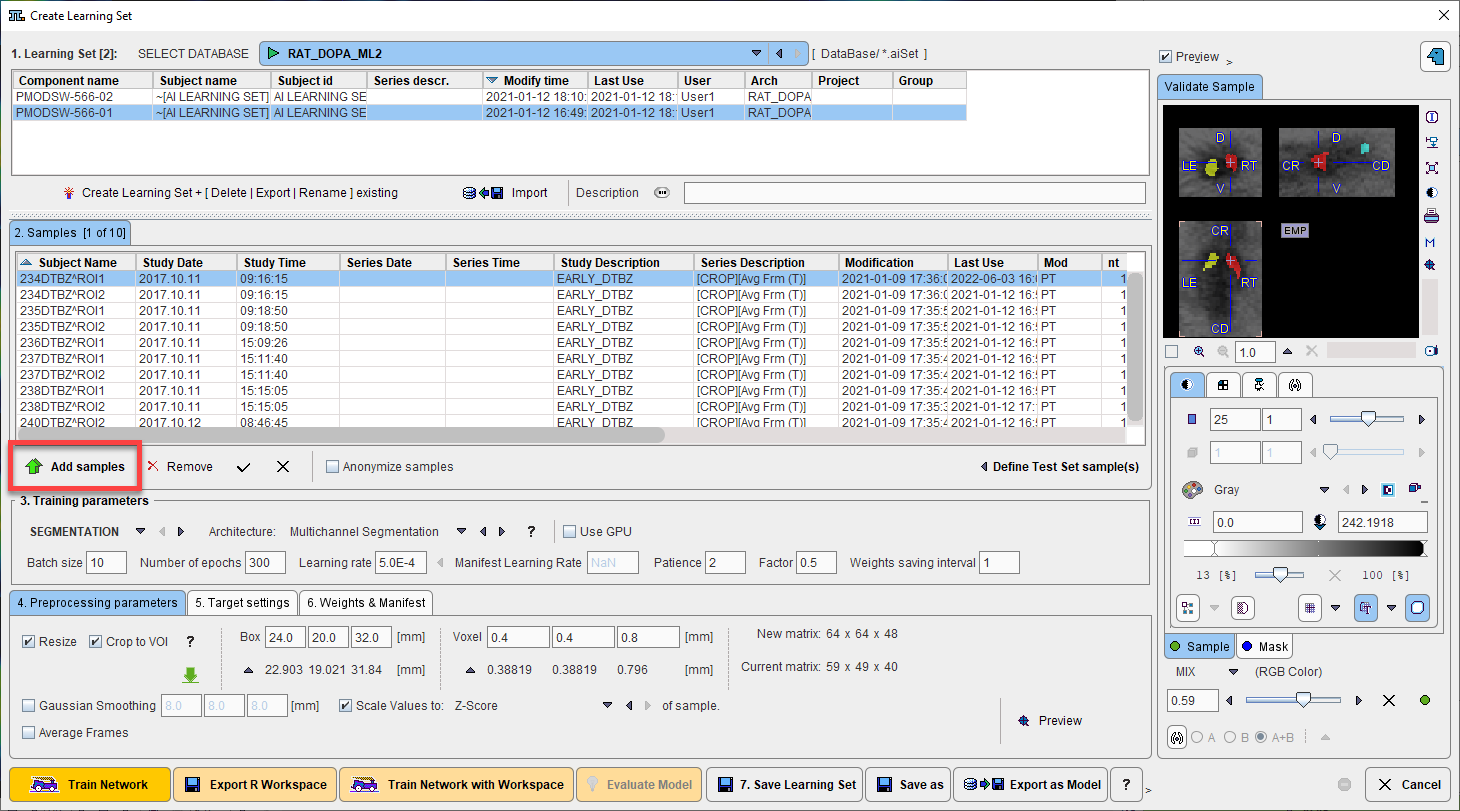Open Define Test Set sample(s)
Viewport: 1460px width, 811px height.
coord(1059,467)
